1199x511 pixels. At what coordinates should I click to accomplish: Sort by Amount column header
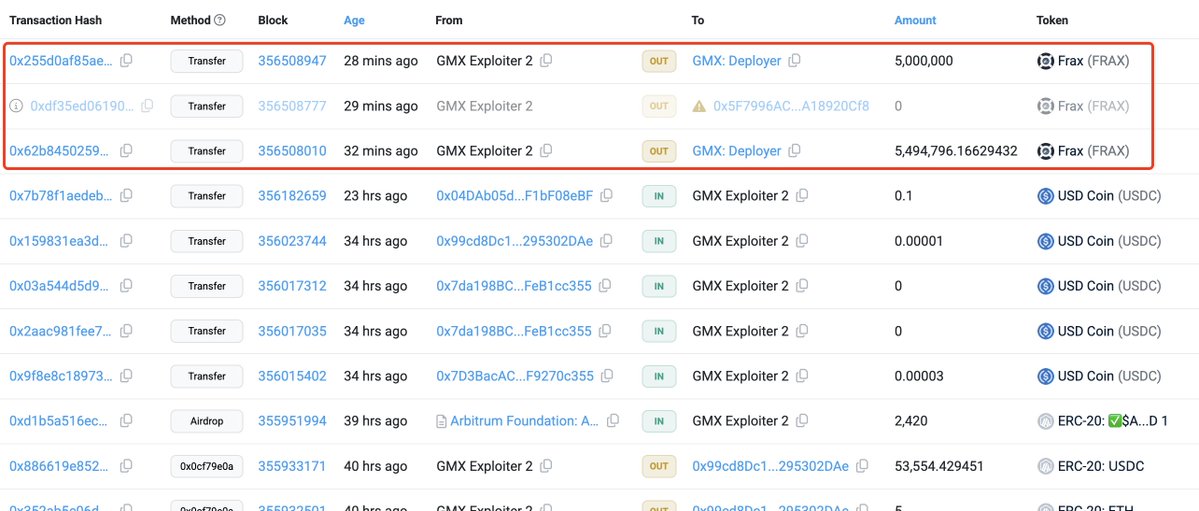point(915,21)
